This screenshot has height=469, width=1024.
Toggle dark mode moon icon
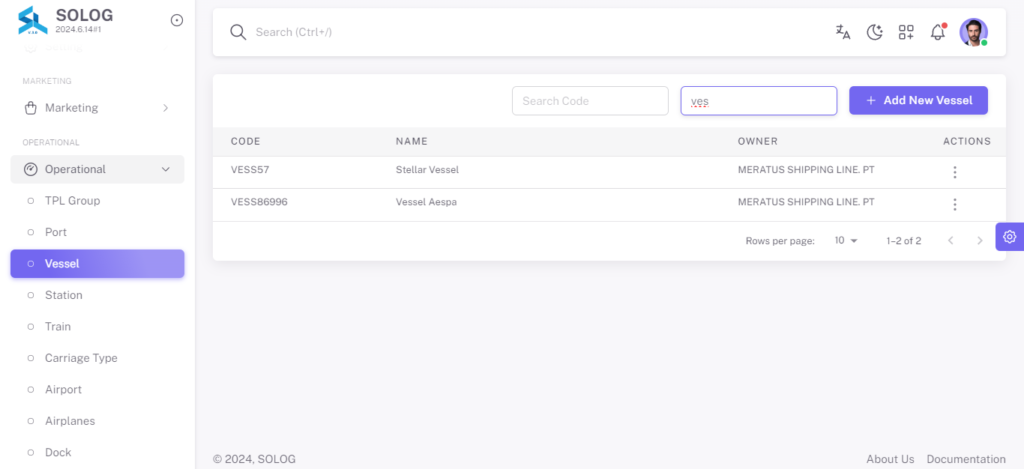coord(874,32)
